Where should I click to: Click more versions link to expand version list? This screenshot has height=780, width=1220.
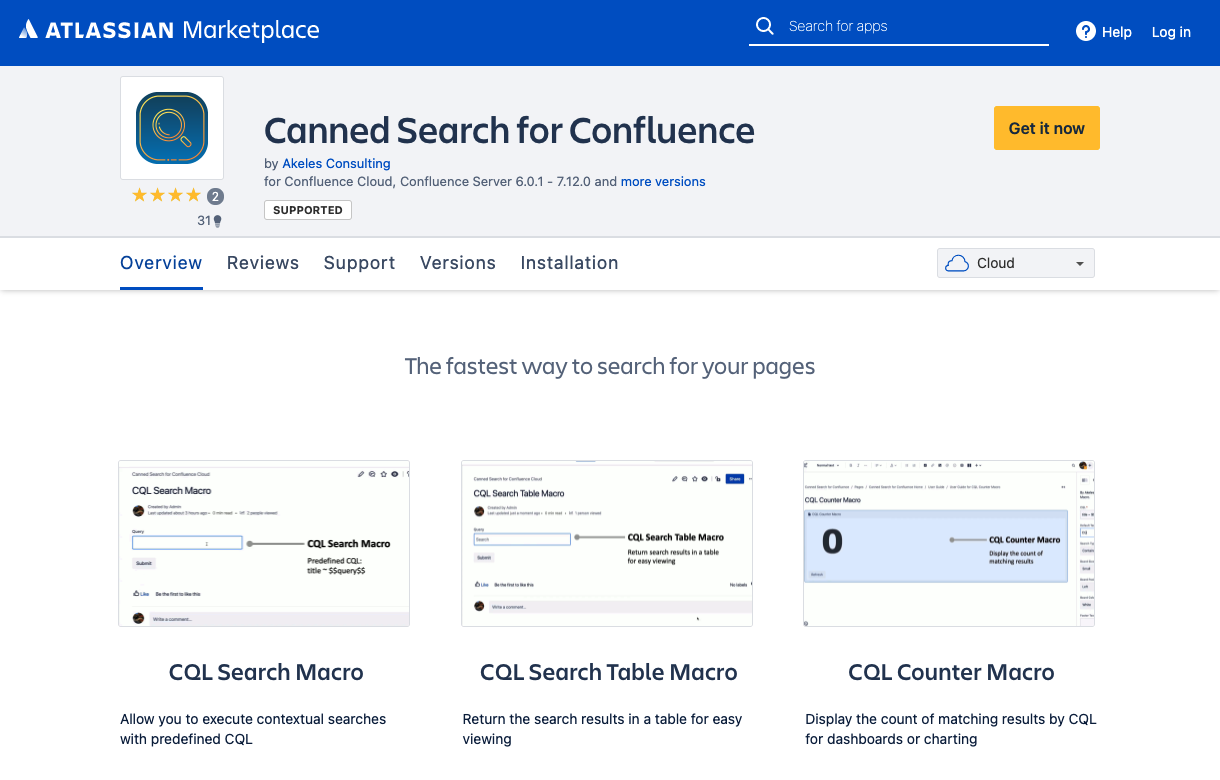(662, 181)
